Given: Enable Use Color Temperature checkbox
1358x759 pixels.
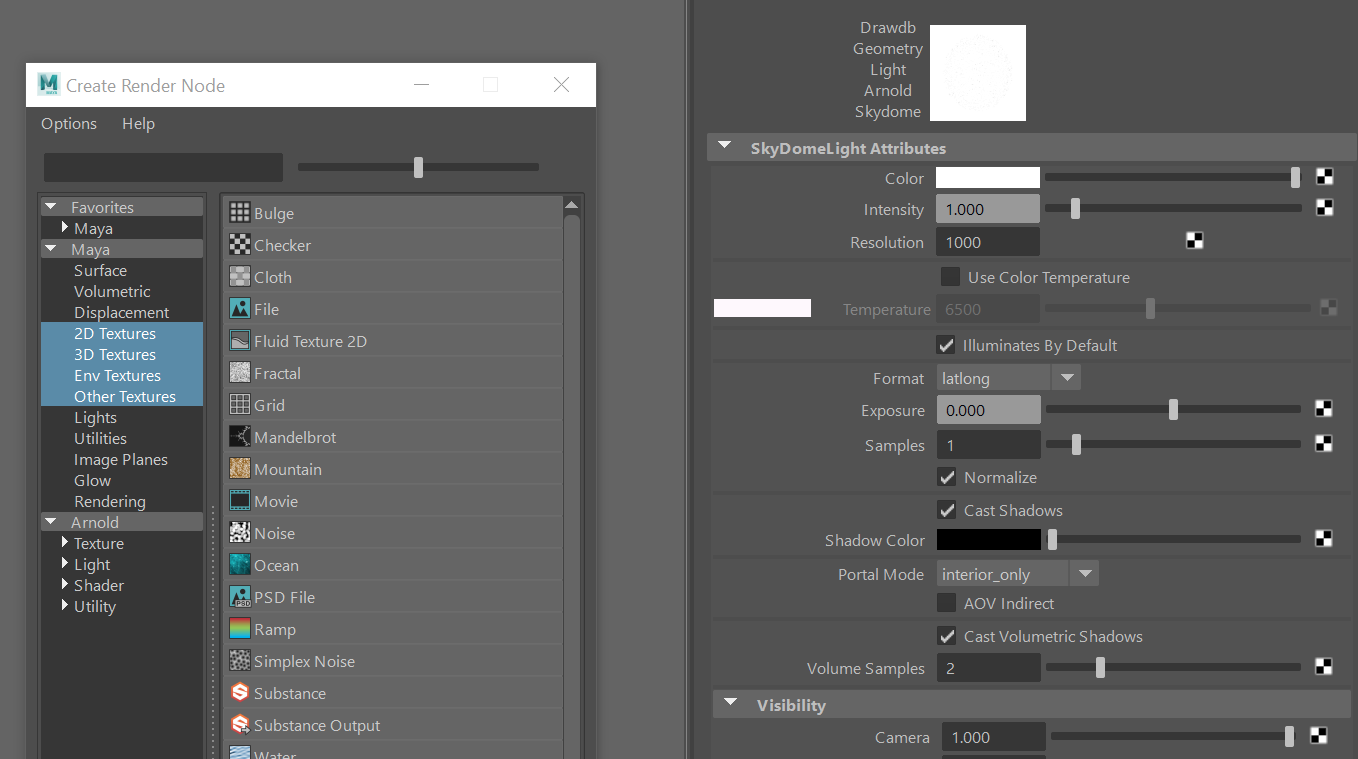Looking at the screenshot, I should (x=950, y=277).
